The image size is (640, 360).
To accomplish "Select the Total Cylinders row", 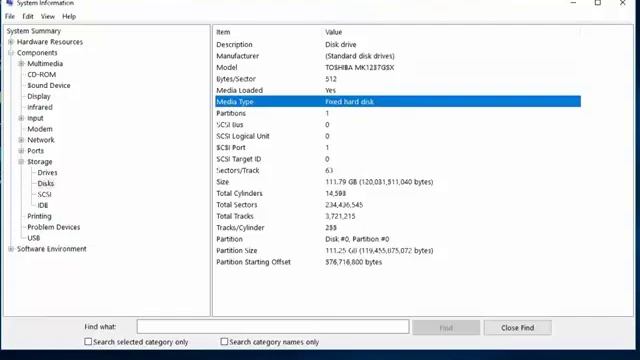I will [398, 193].
